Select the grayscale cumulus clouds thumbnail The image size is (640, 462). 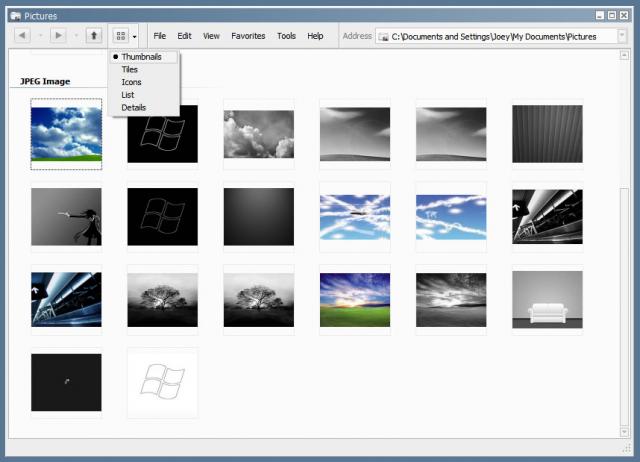click(259, 134)
